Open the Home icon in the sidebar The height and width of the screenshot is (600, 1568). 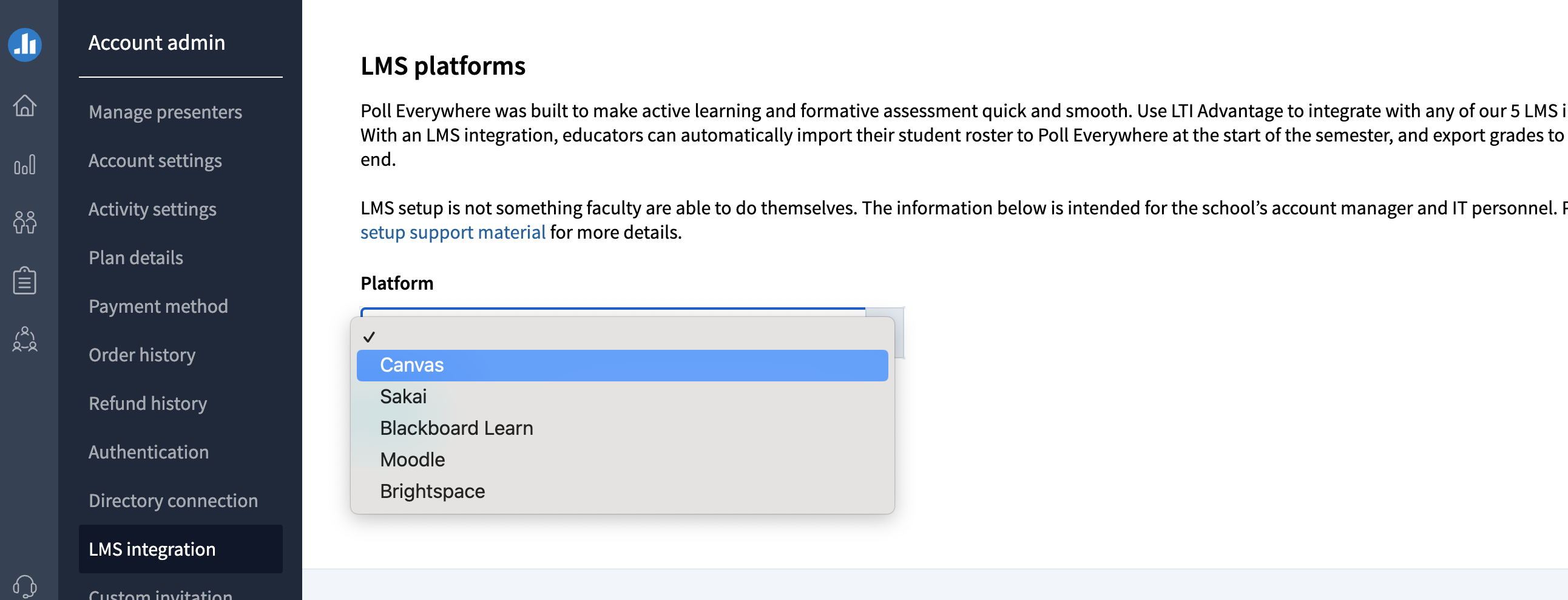coord(25,106)
